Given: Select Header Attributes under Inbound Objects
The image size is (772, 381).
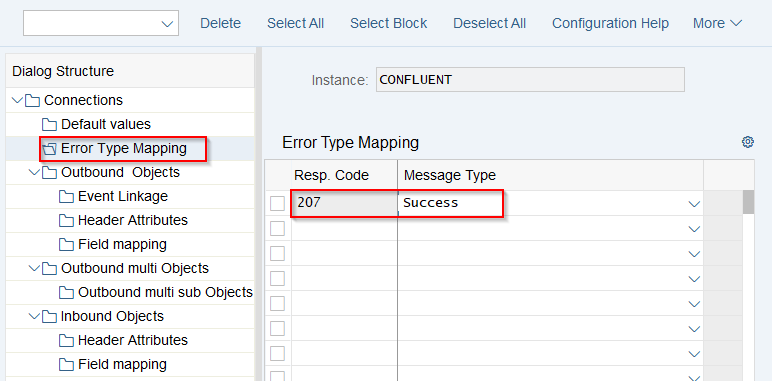Looking at the screenshot, I should point(132,340).
